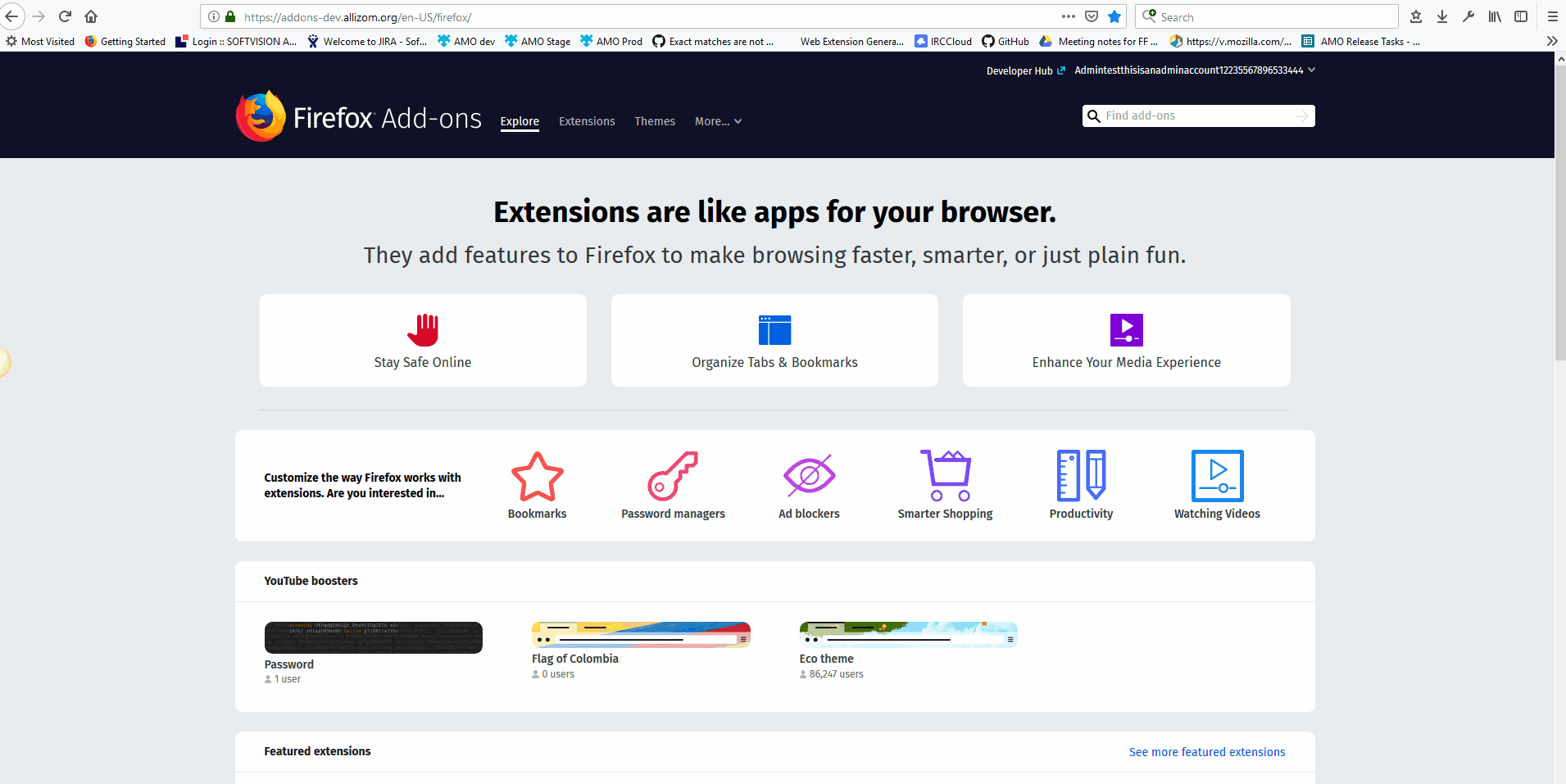This screenshot has width=1566, height=784.
Task: Switch to the Themes tab
Action: point(655,121)
